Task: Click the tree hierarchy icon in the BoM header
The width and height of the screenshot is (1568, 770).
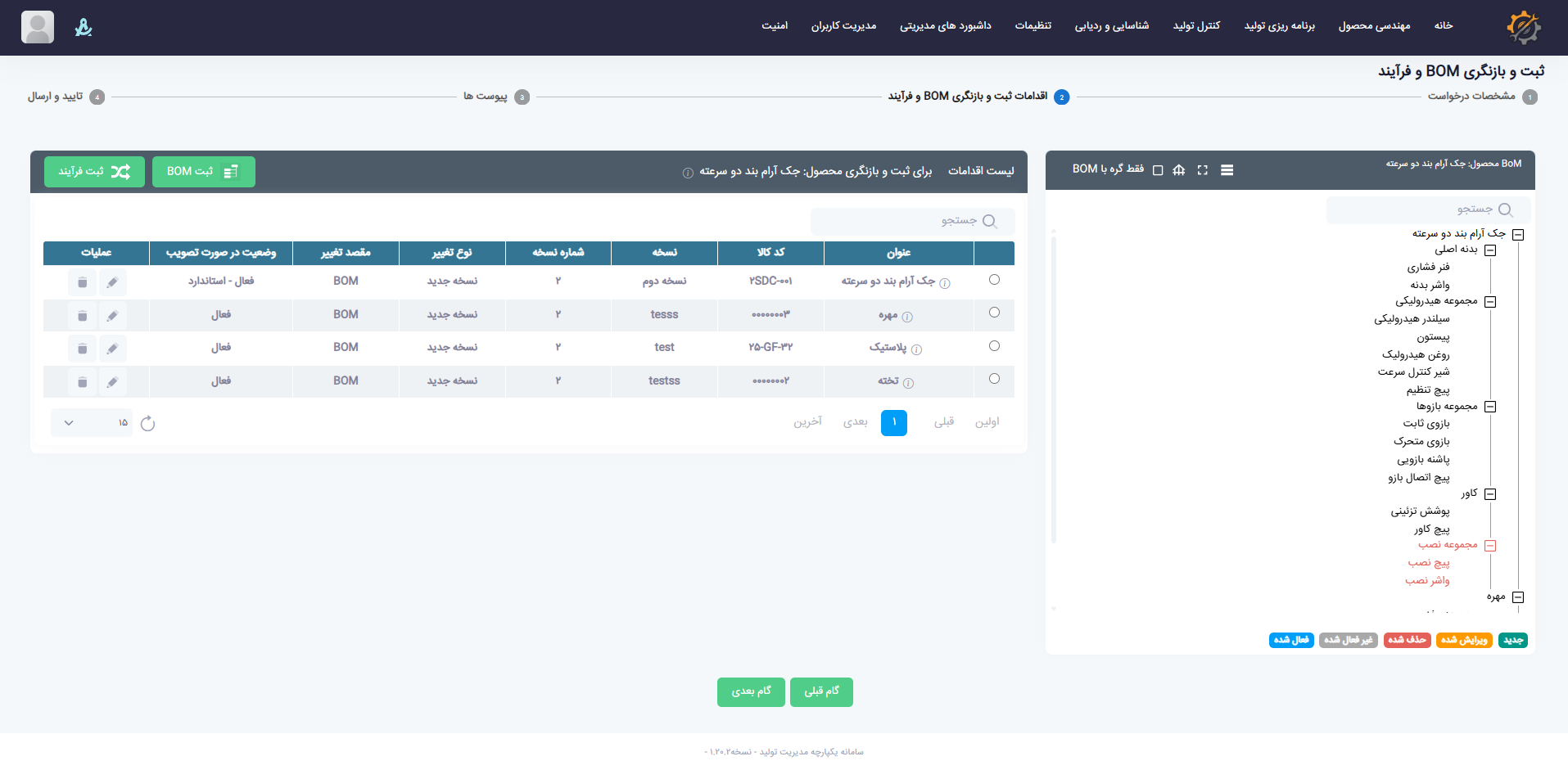Action: click(1178, 170)
